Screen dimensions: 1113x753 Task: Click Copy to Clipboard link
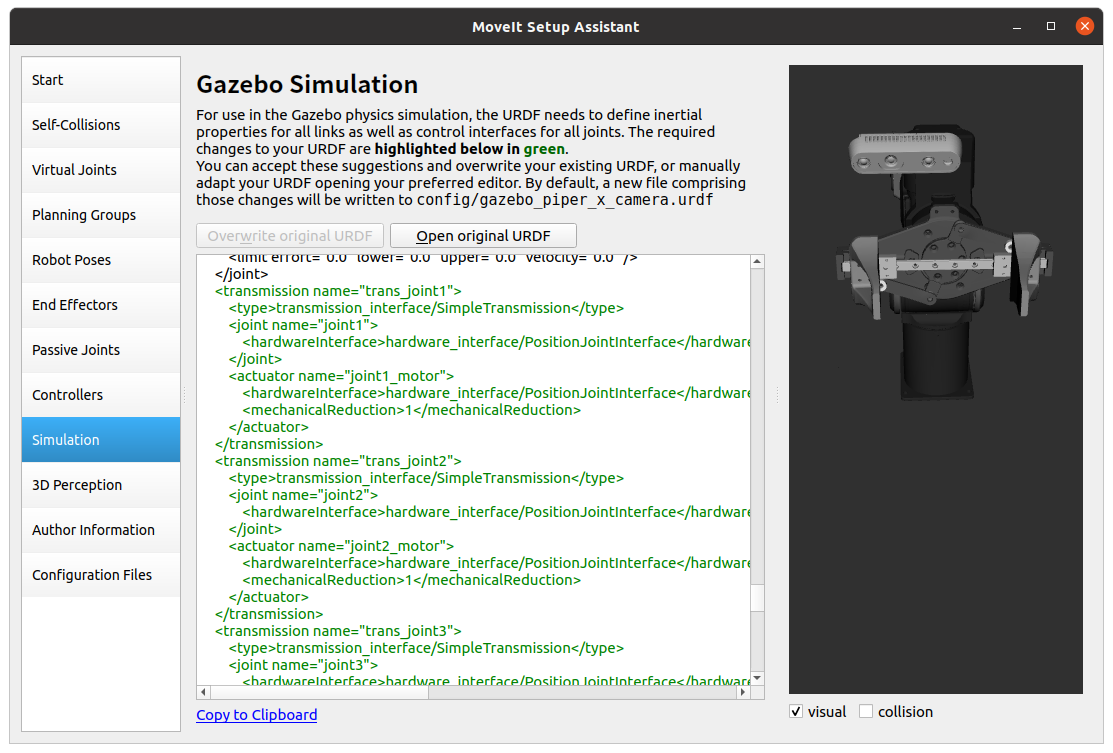click(x=257, y=715)
